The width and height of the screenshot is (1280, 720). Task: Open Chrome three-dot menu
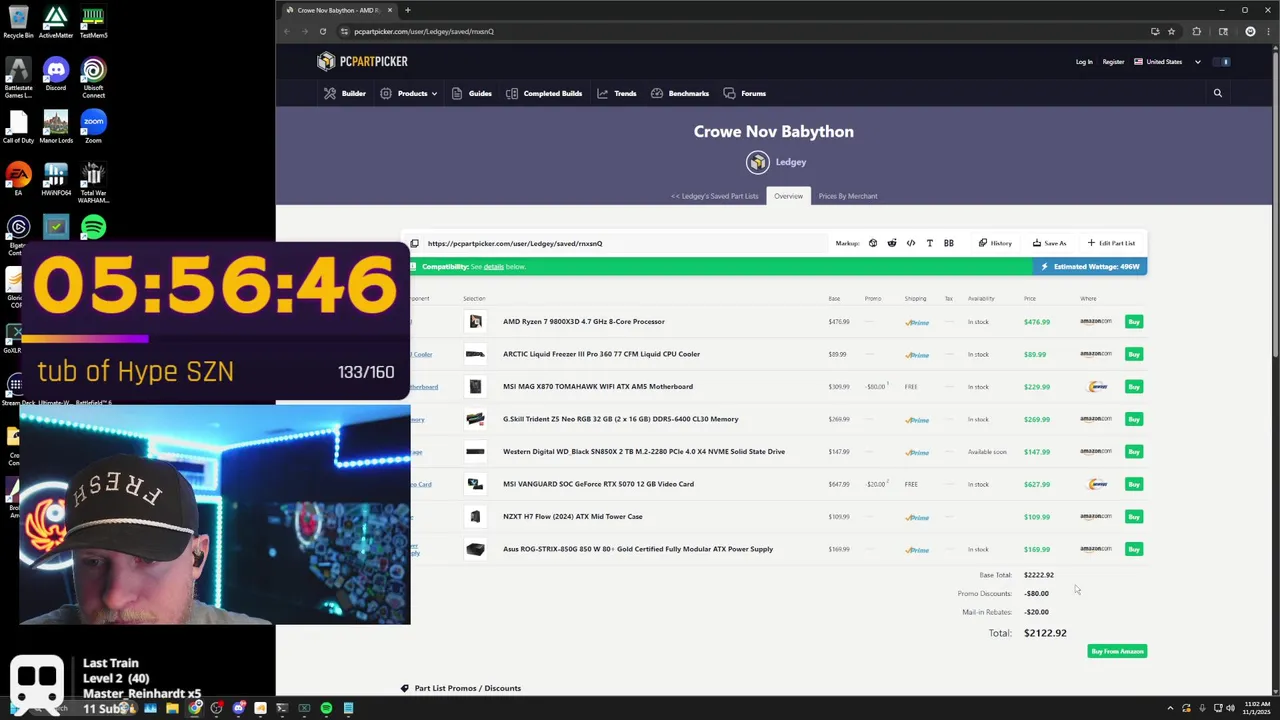[x=1267, y=31]
